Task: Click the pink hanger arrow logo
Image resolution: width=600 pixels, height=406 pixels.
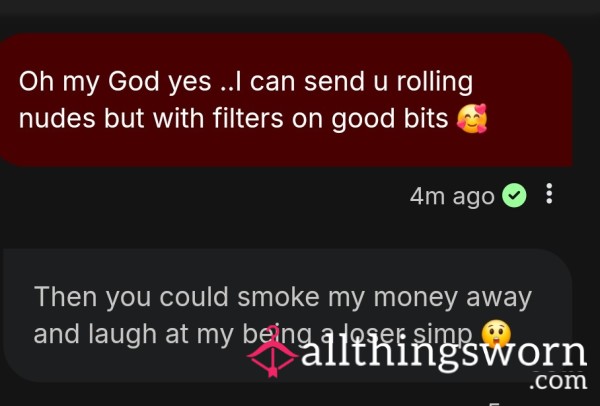Action: (x=272, y=352)
